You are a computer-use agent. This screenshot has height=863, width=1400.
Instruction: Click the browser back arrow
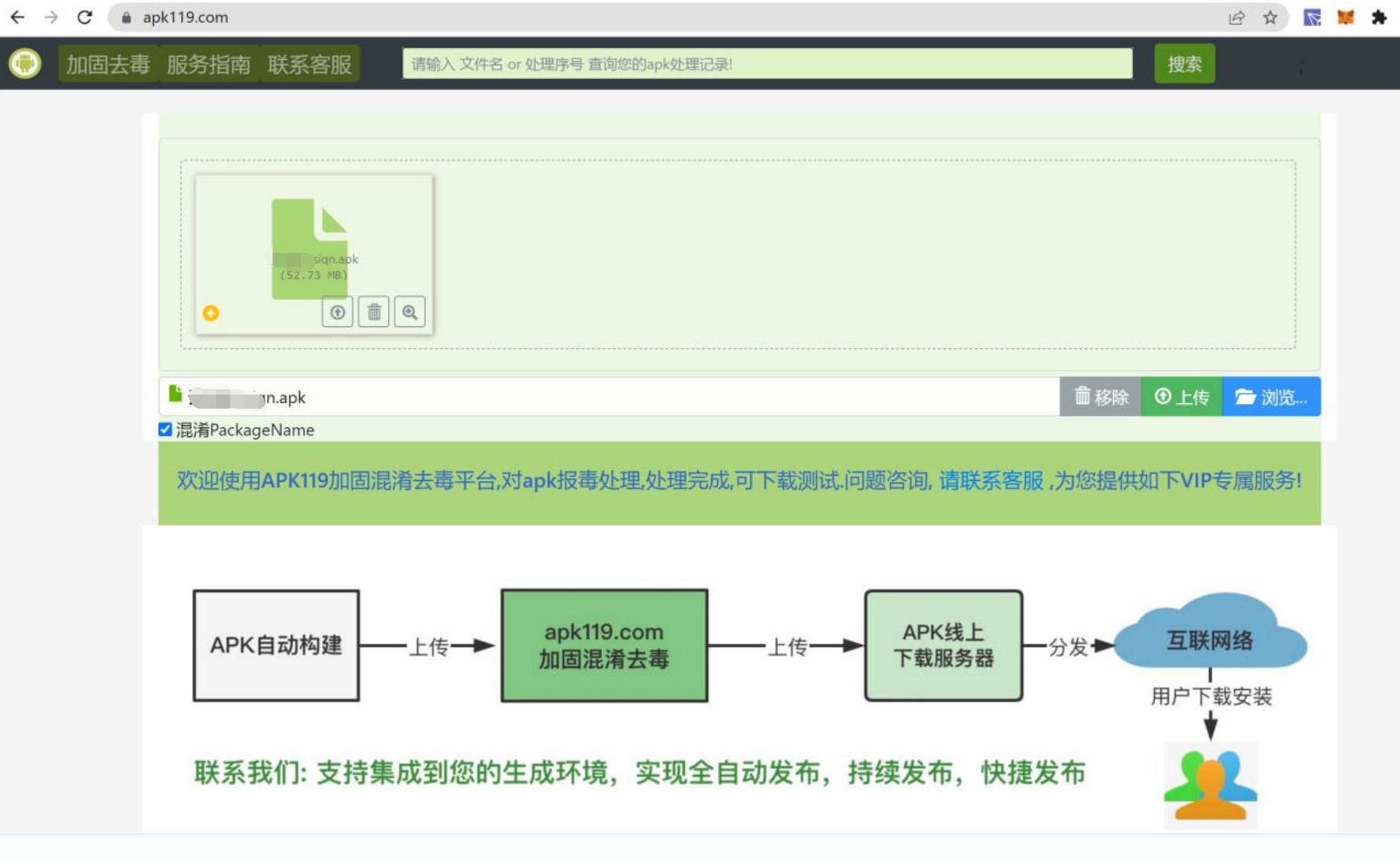(17, 17)
